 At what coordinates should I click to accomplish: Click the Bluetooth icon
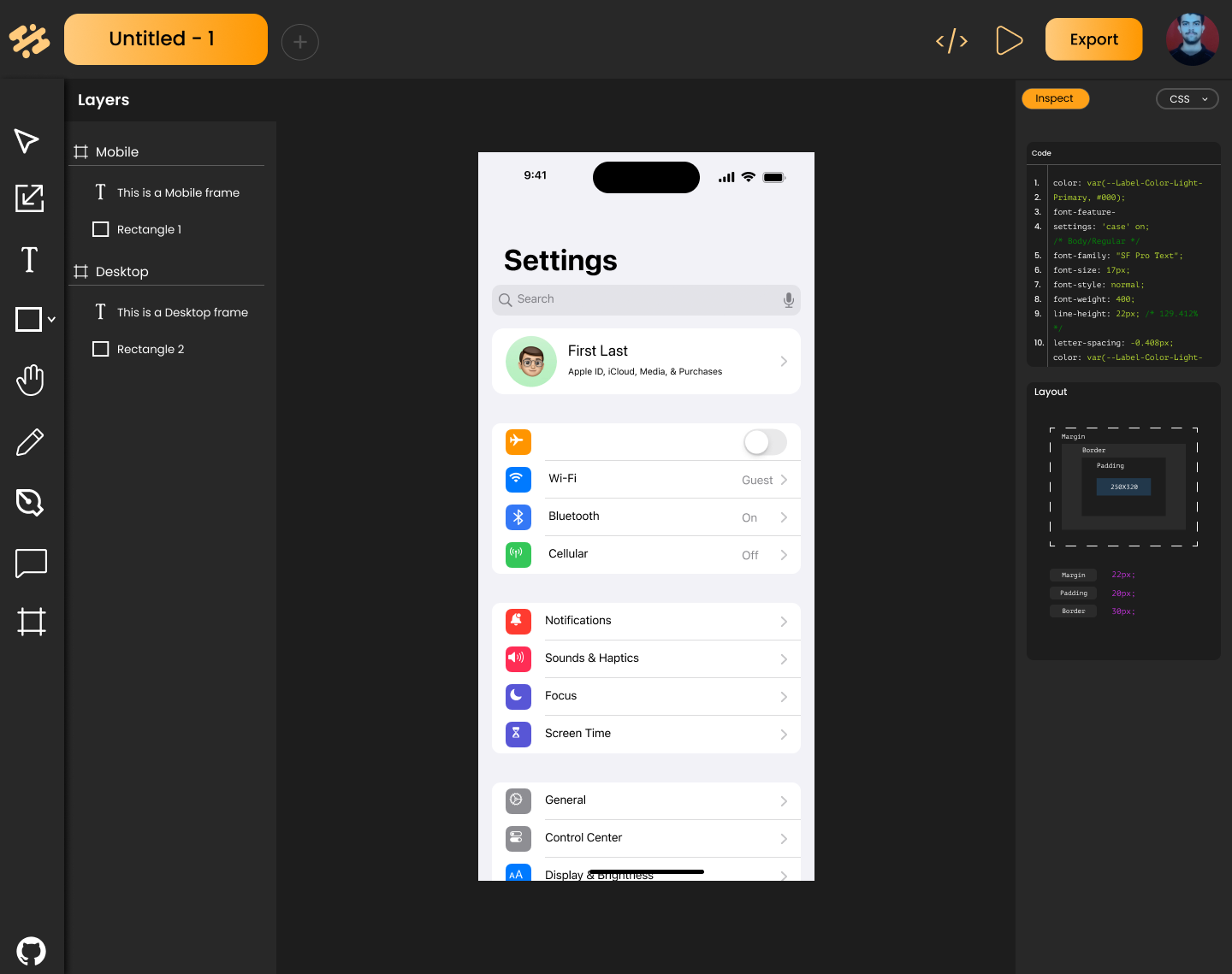[x=518, y=517]
